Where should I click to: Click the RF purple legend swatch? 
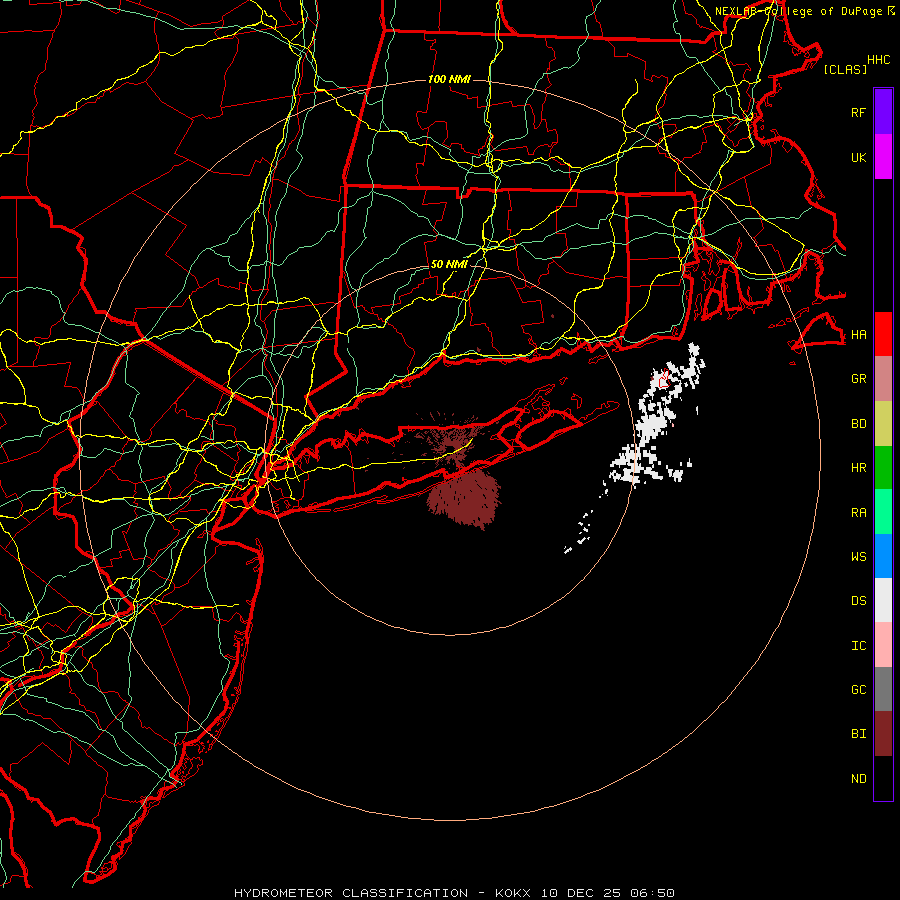point(883,112)
